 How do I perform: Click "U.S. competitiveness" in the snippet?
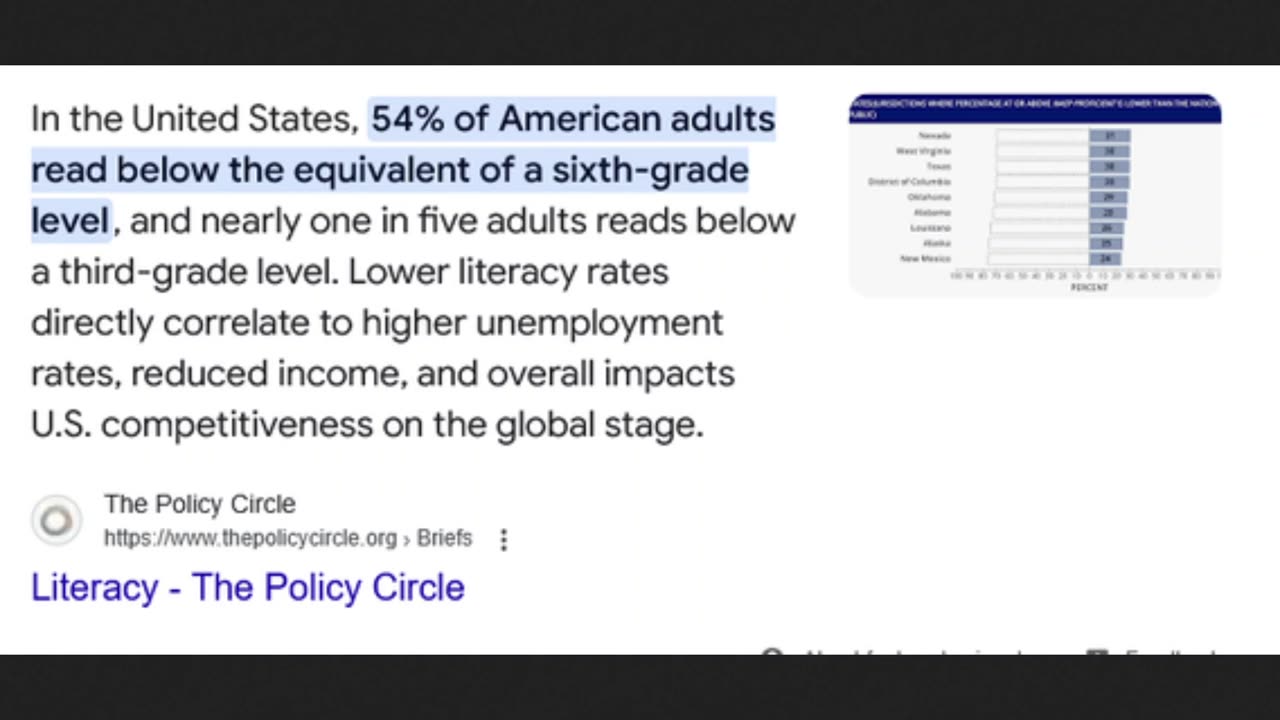click(202, 425)
